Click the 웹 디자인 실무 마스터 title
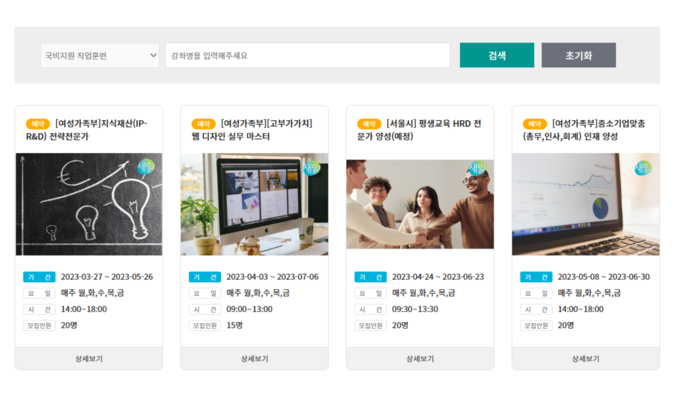The width and height of the screenshot is (699, 394). point(252,130)
